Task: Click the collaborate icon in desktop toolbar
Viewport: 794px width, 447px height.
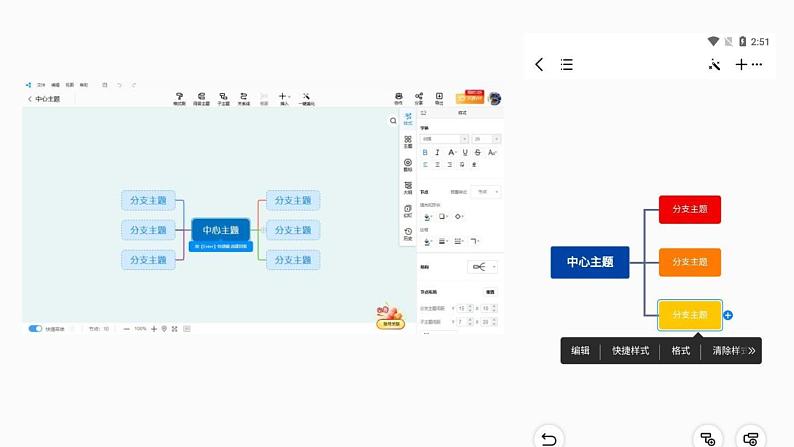Action: click(399, 98)
